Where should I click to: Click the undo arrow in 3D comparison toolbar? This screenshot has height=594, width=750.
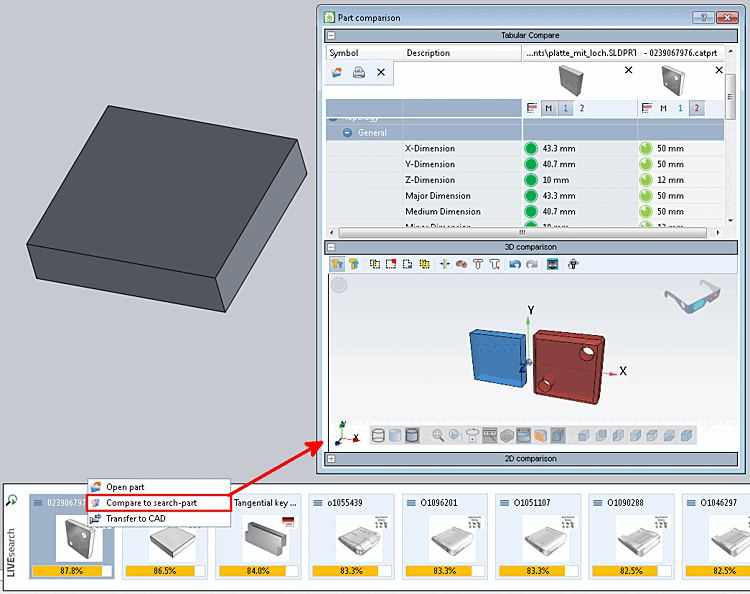[x=515, y=264]
